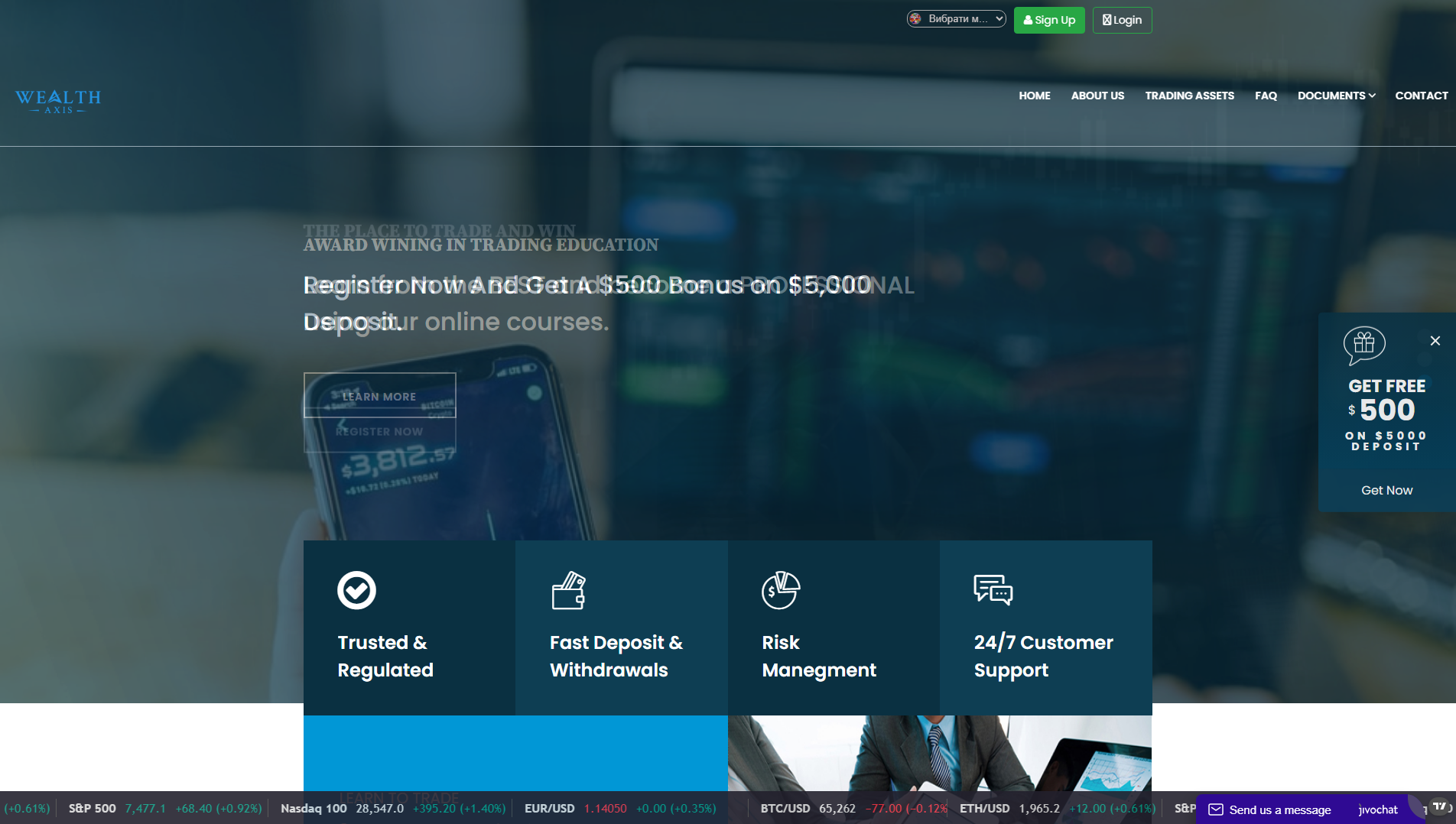
Task: Open the FAQ page
Action: pos(1266,96)
